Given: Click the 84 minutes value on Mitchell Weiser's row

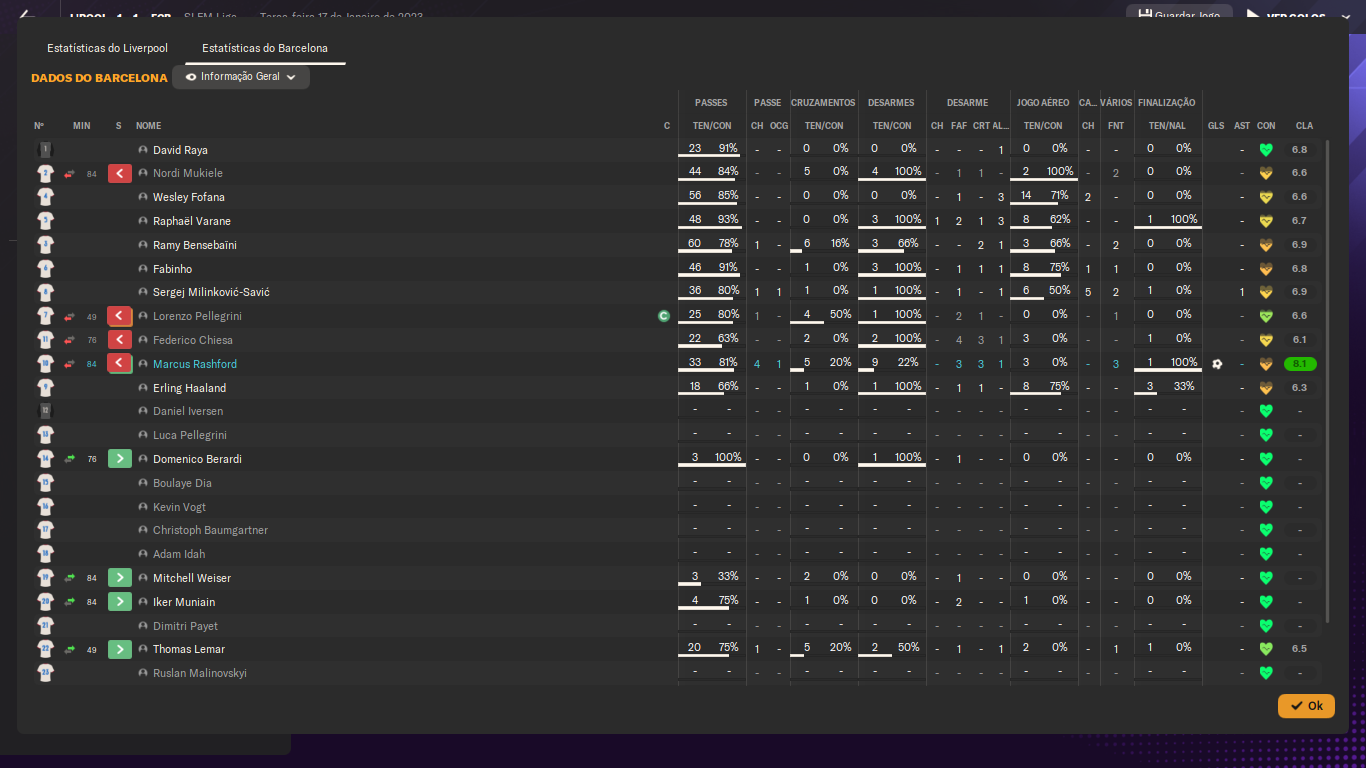Looking at the screenshot, I should (x=92, y=578).
